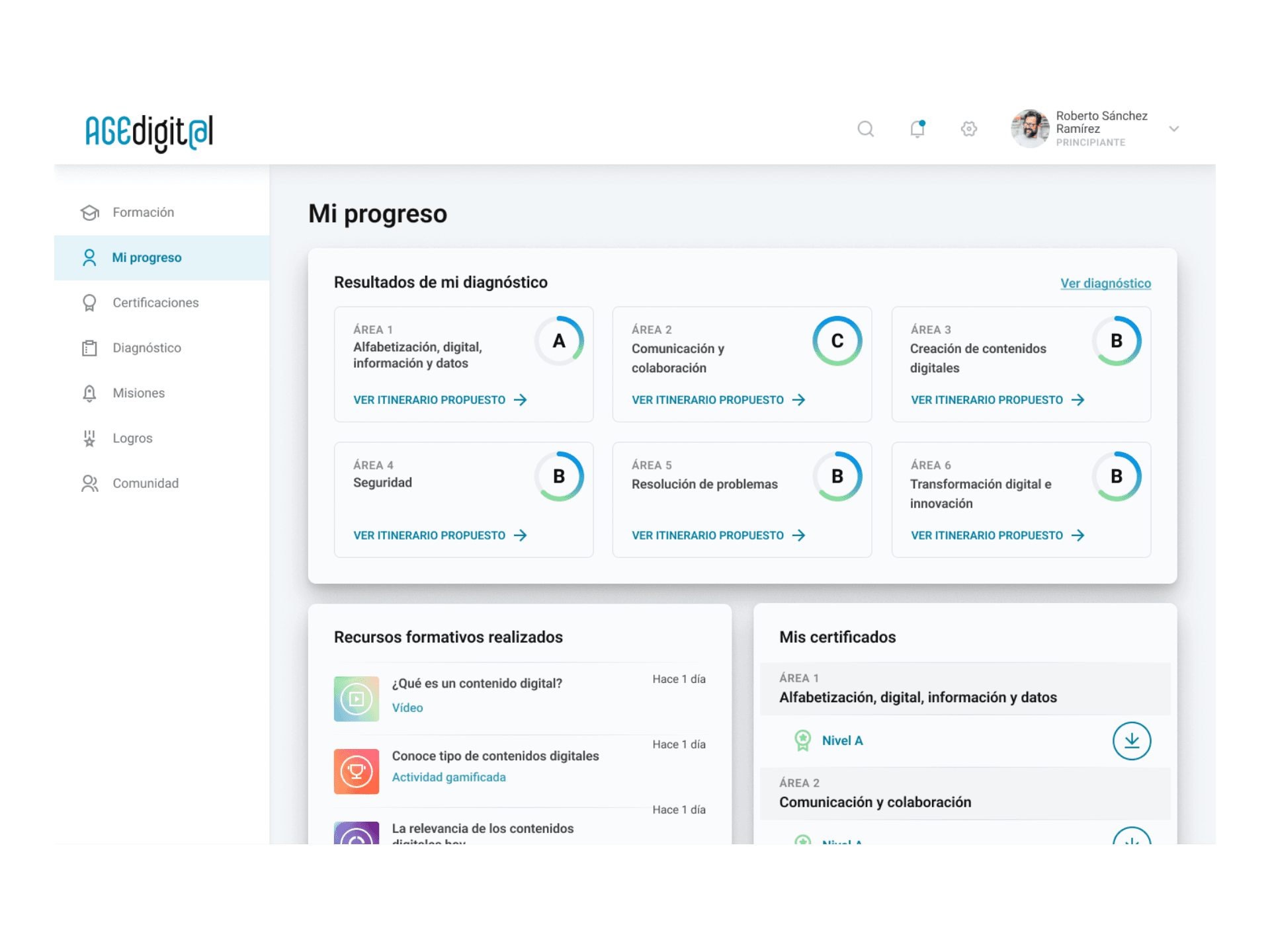Click the Misiones bell icon in sidebar
The image size is (1270, 952).
click(x=90, y=393)
